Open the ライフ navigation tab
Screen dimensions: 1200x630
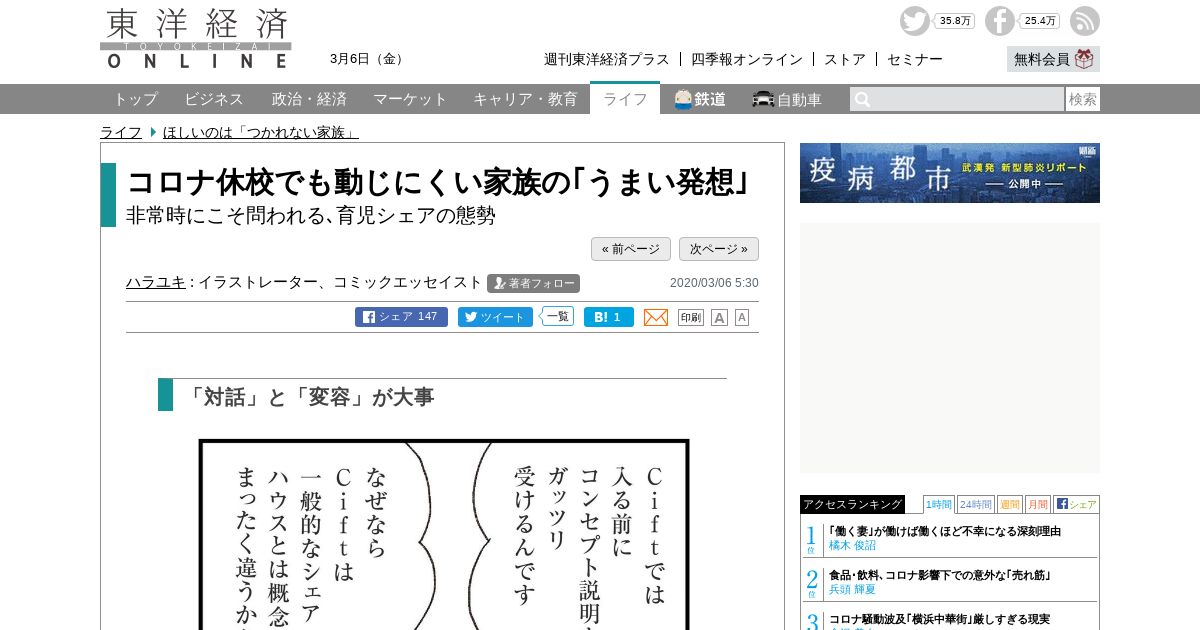pos(625,99)
